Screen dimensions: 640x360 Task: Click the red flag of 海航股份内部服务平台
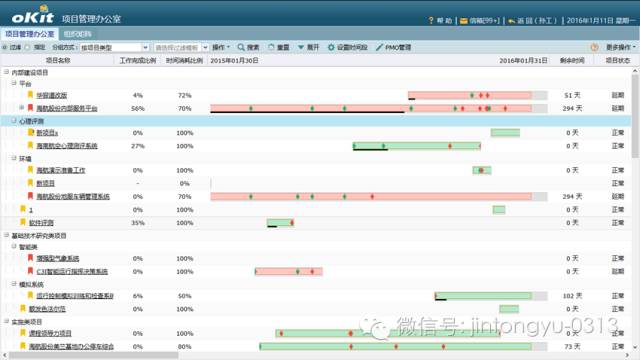pos(30,108)
